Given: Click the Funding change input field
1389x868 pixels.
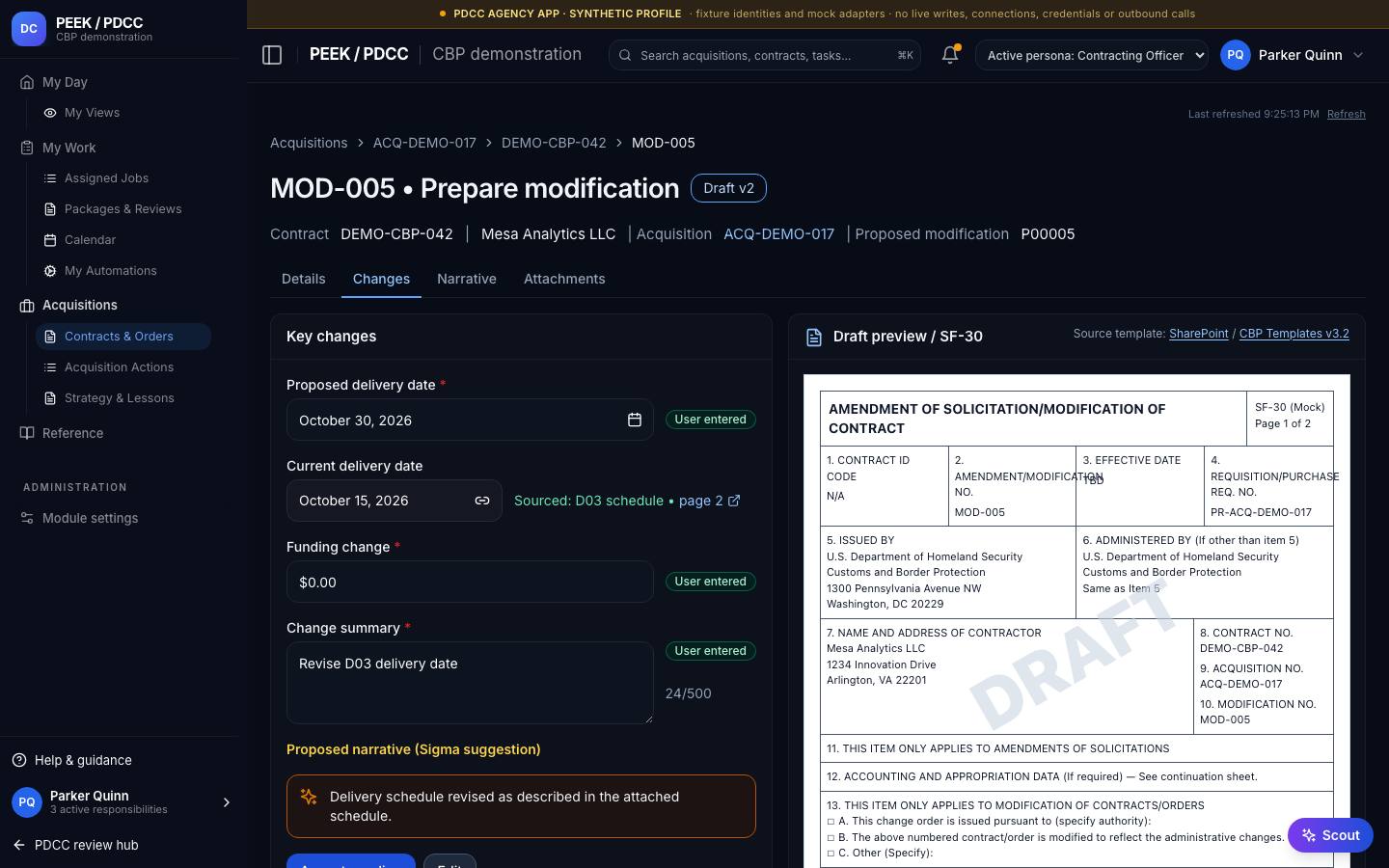Looking at the screenshot, I should [470, 582].
